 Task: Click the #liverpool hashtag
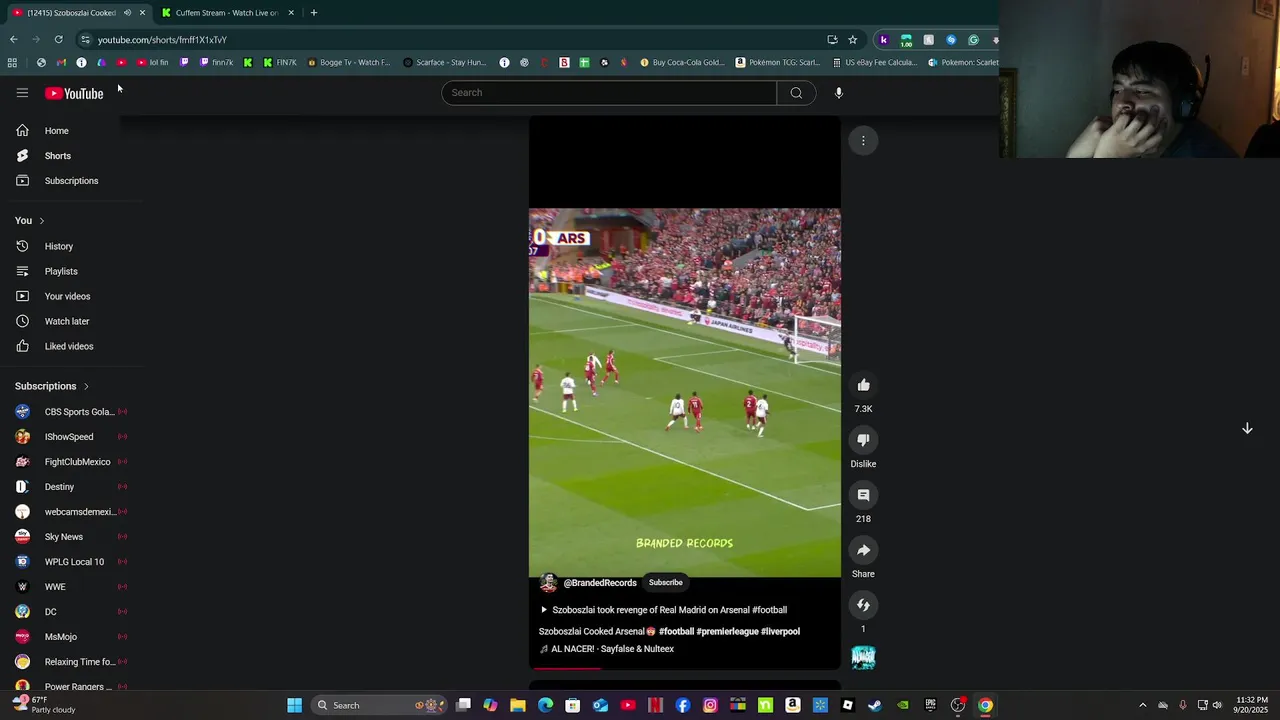(x=780, y=632)
